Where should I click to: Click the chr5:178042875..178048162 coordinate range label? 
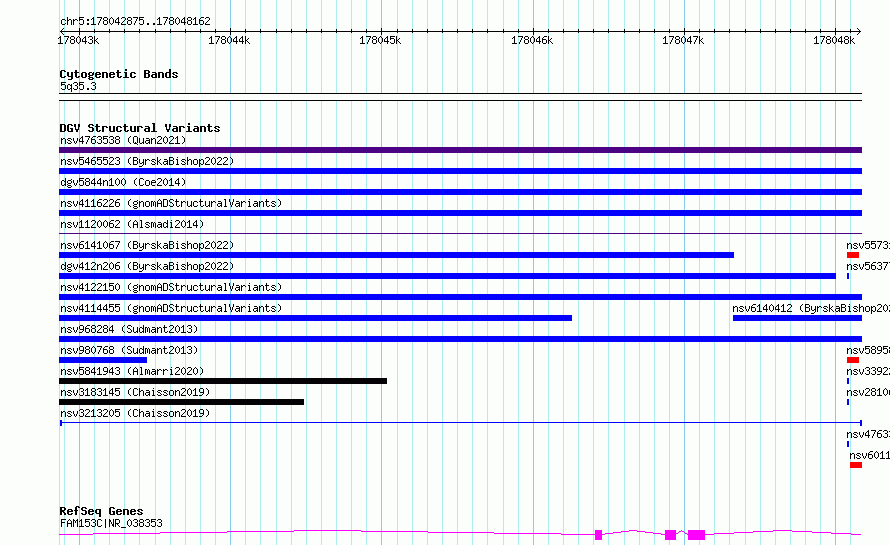click(135, 21)
